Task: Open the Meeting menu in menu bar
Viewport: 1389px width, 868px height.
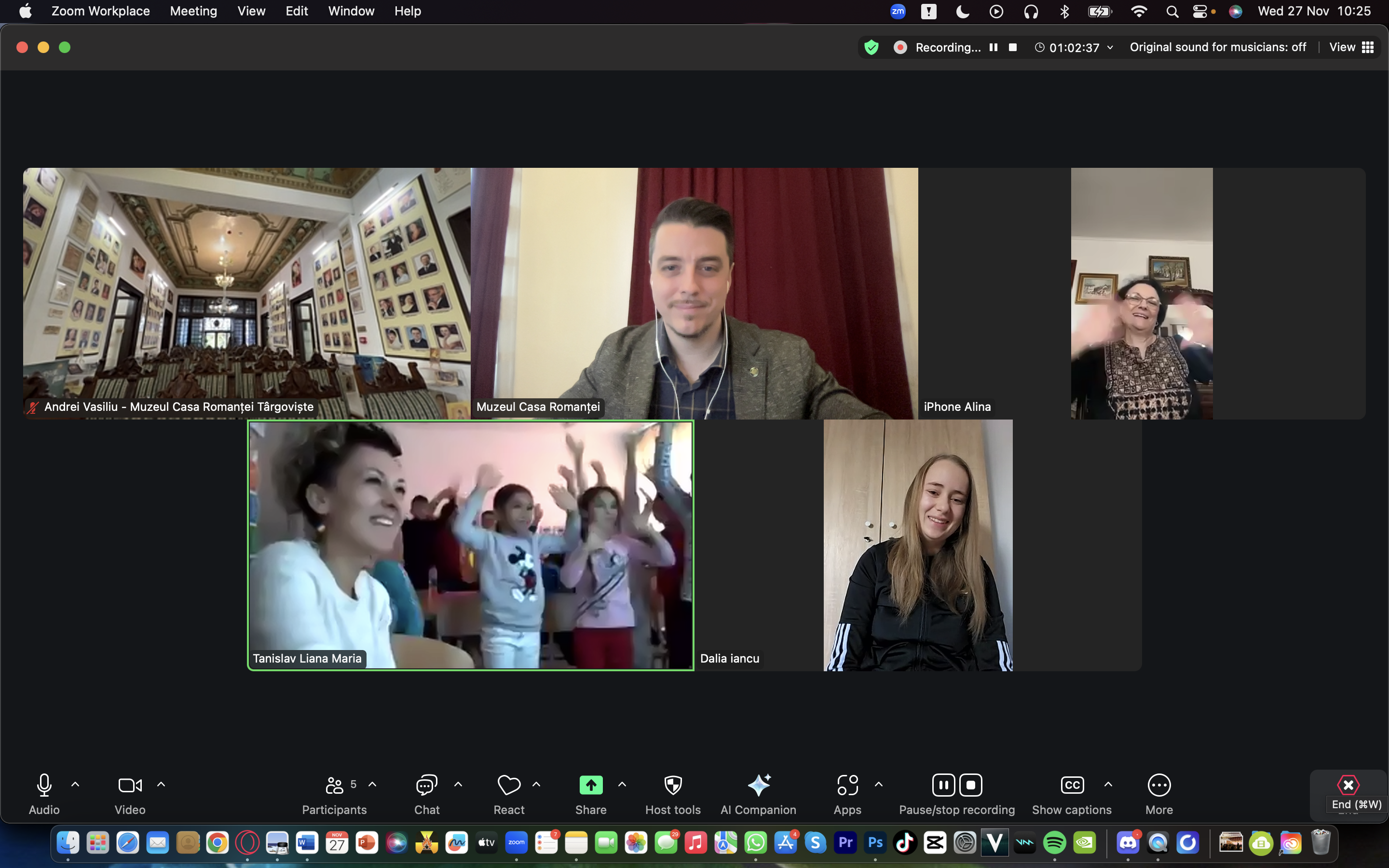Action: coord(193,11)
